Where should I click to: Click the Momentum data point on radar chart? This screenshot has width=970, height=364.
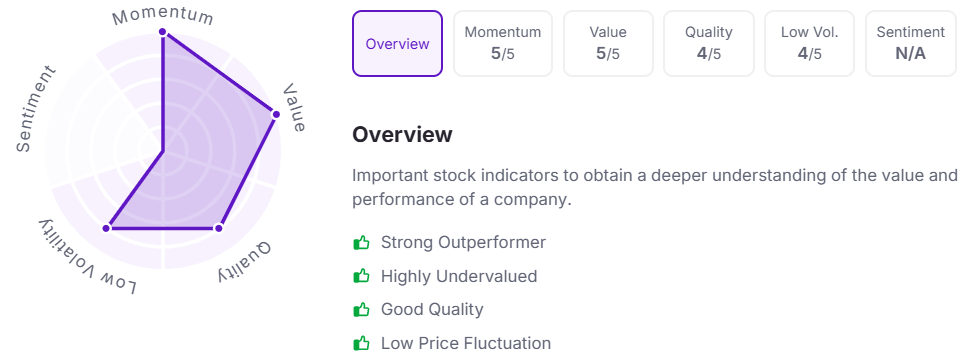point(163,32)
